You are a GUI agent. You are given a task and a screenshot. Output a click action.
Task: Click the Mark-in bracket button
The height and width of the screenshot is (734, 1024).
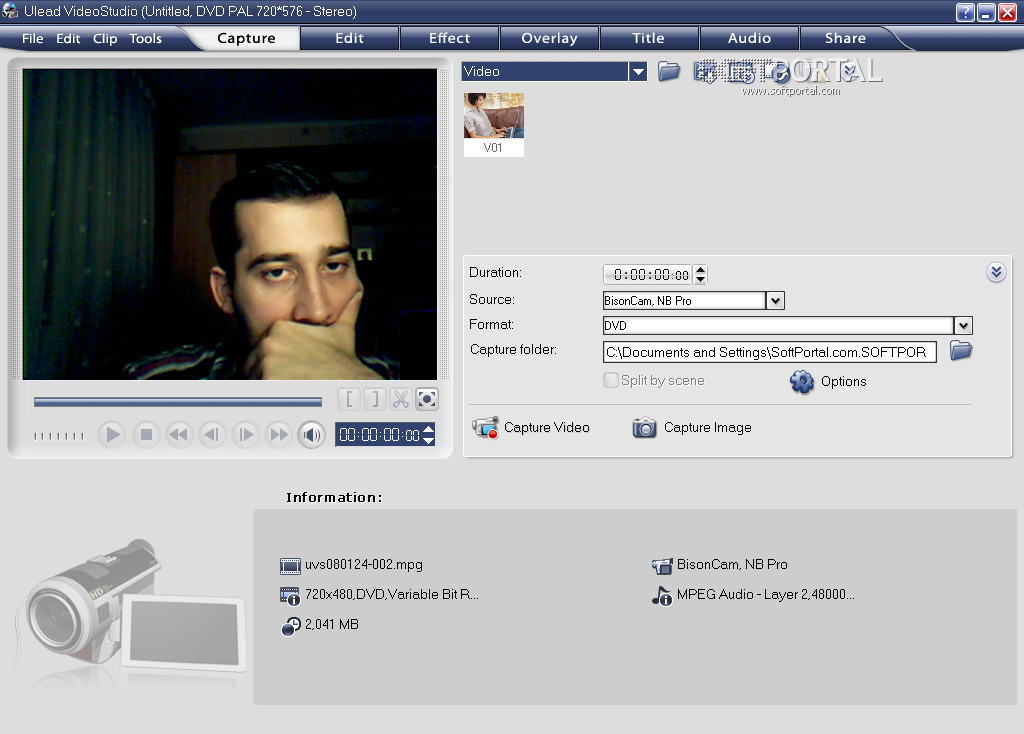coord(349,399)
